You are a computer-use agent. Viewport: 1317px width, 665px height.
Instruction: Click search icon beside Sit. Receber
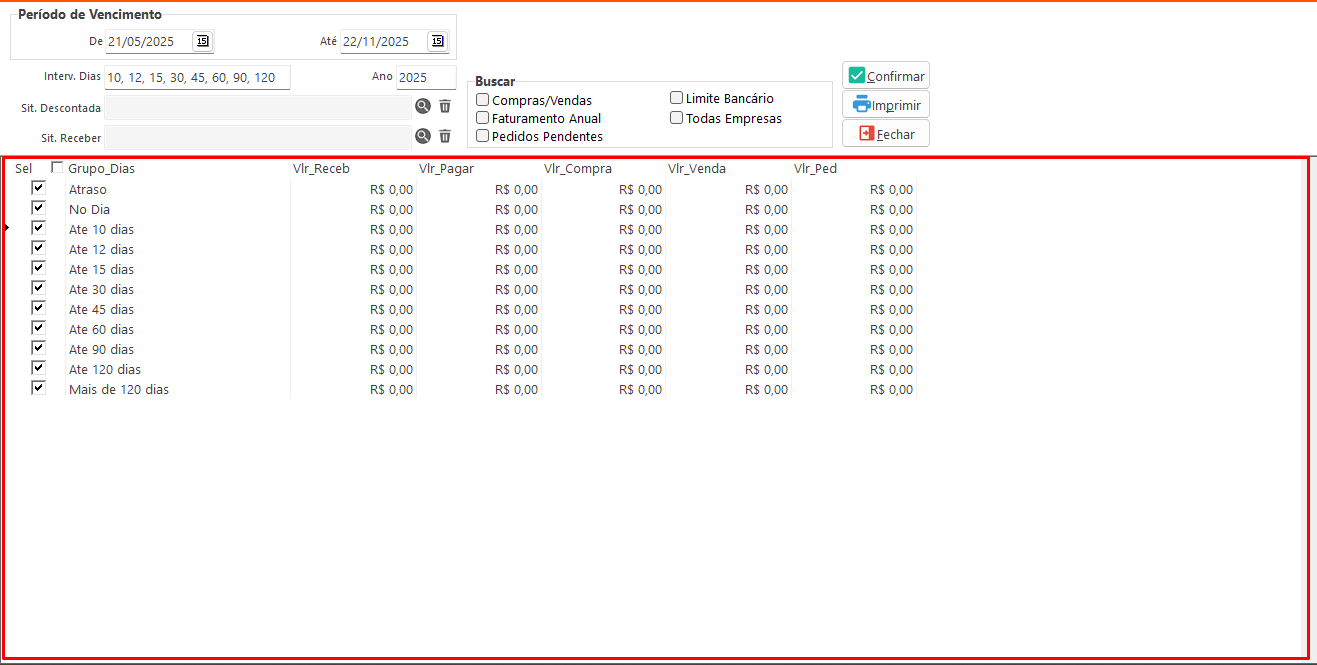pos(423,136)
